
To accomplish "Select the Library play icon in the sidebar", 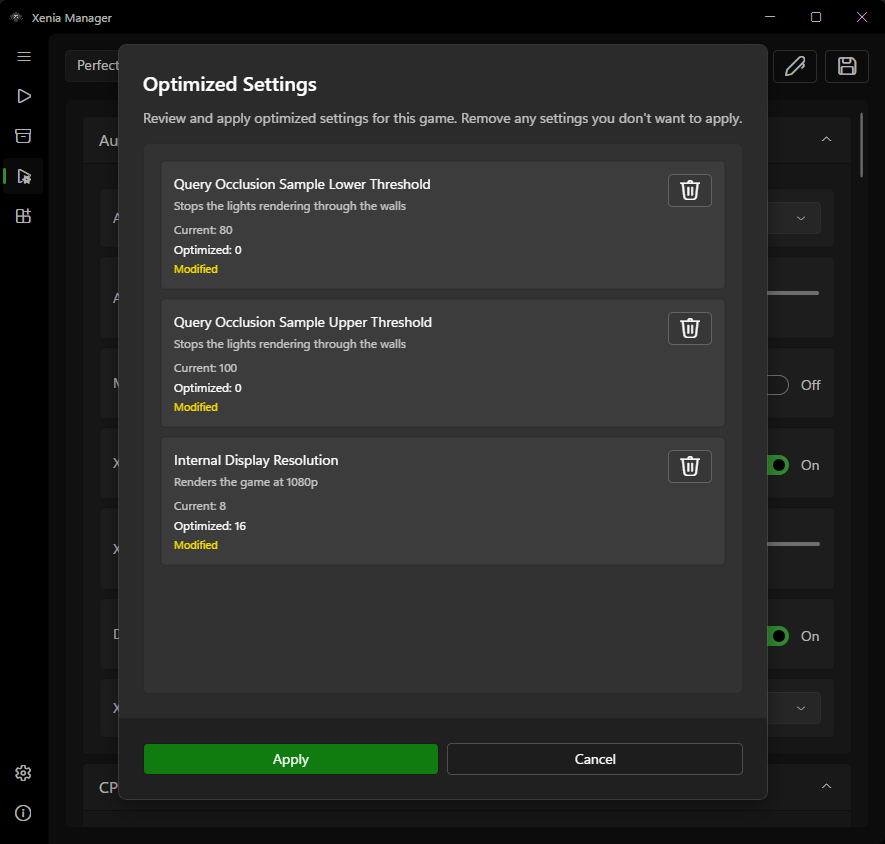I will [x=24, y=96].
